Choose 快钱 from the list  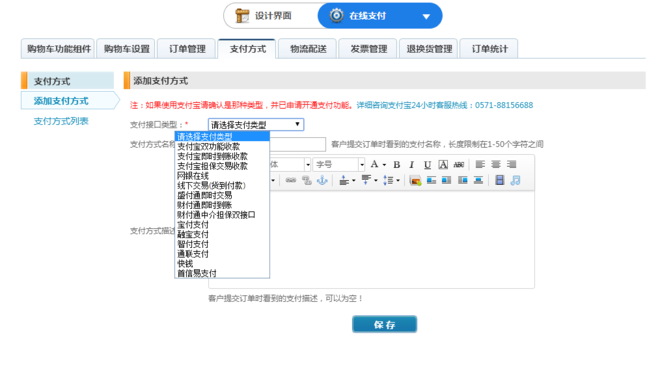point(222,264)
